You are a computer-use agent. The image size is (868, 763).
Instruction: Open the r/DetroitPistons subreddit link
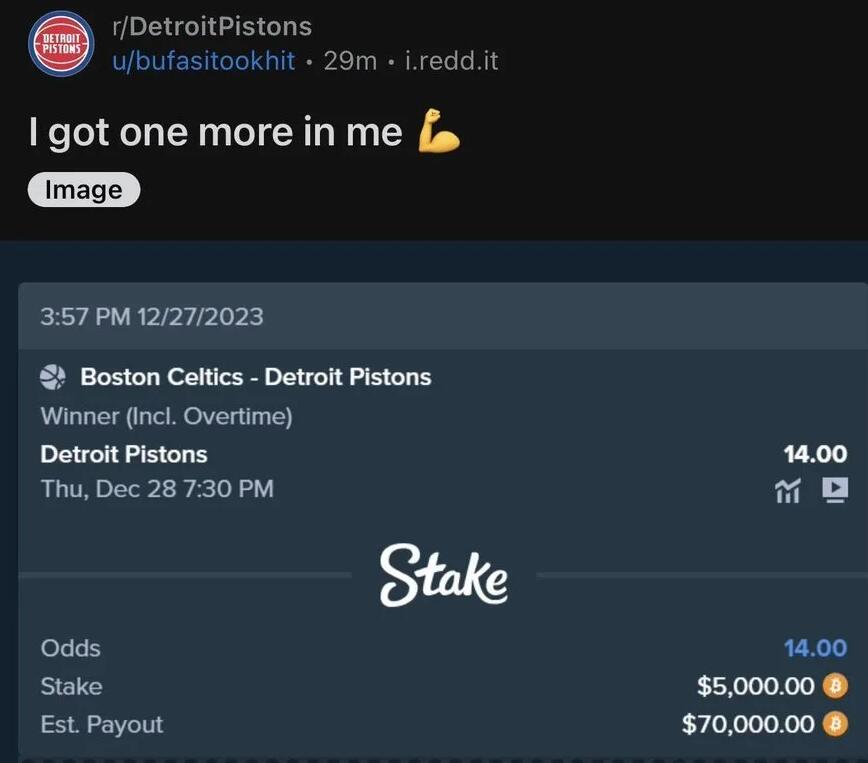pos(212,27)
